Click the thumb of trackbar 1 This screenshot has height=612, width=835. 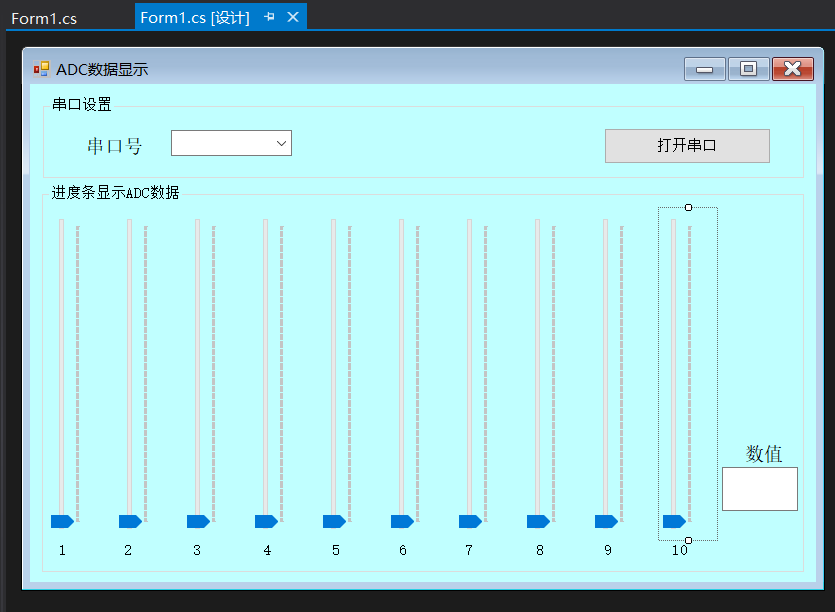[x=62, y=521]
